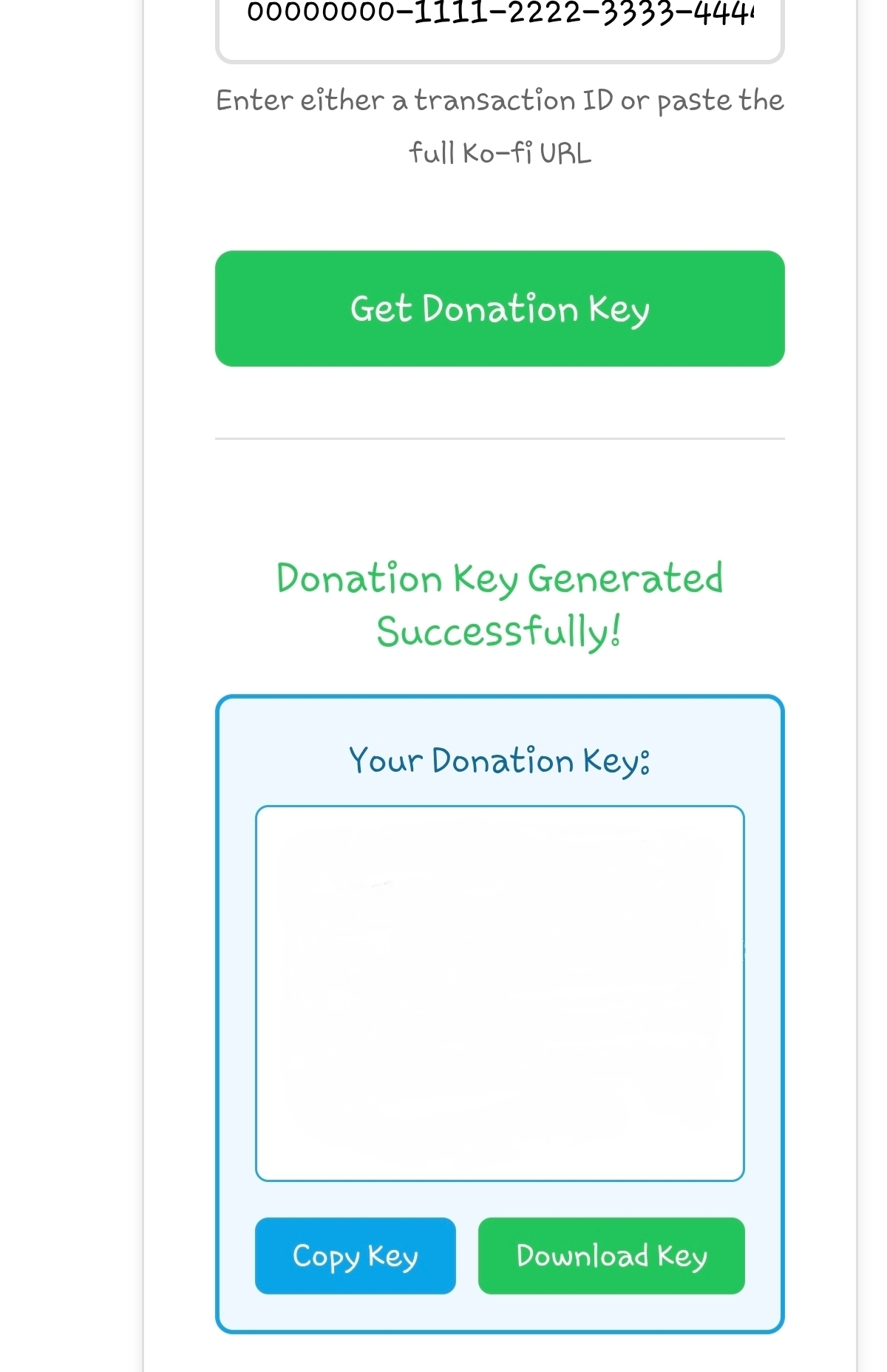Tap the word "URL" in the hint
Image resolution: width=887 pixels, height=1372 pixels.
pyautogui.click(x=565, y=154)
